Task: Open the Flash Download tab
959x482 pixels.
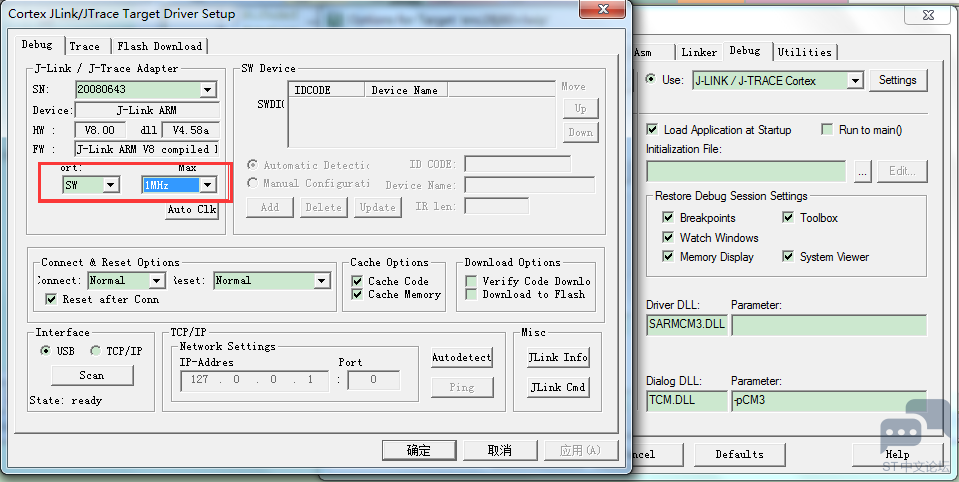Action: pyautogui.click(x=160, y=46)
